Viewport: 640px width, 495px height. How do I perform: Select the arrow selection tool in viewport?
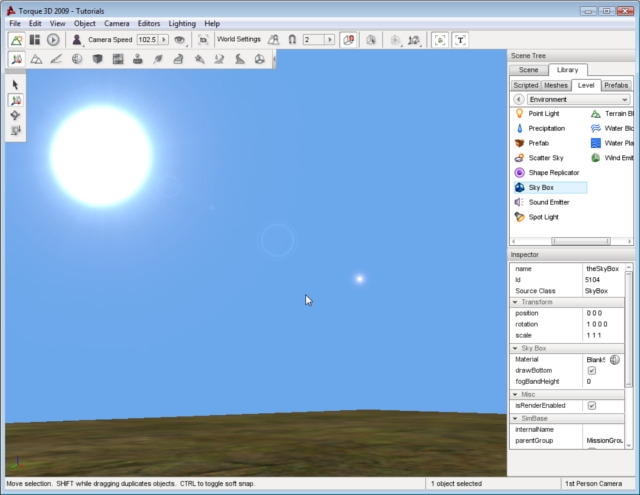16,84
